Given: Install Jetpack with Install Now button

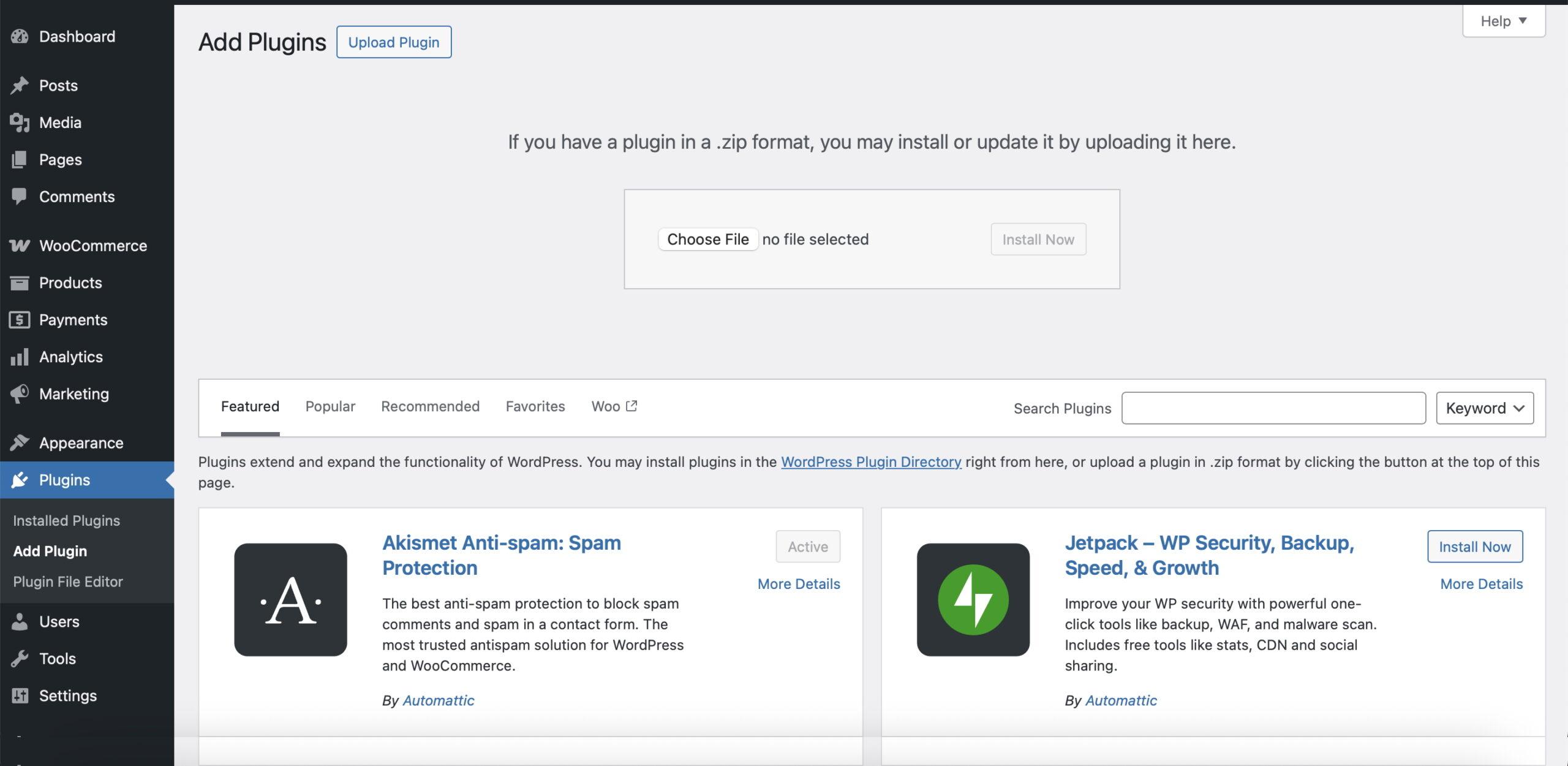Looking at the screenshot, I should pos(1474,547).
